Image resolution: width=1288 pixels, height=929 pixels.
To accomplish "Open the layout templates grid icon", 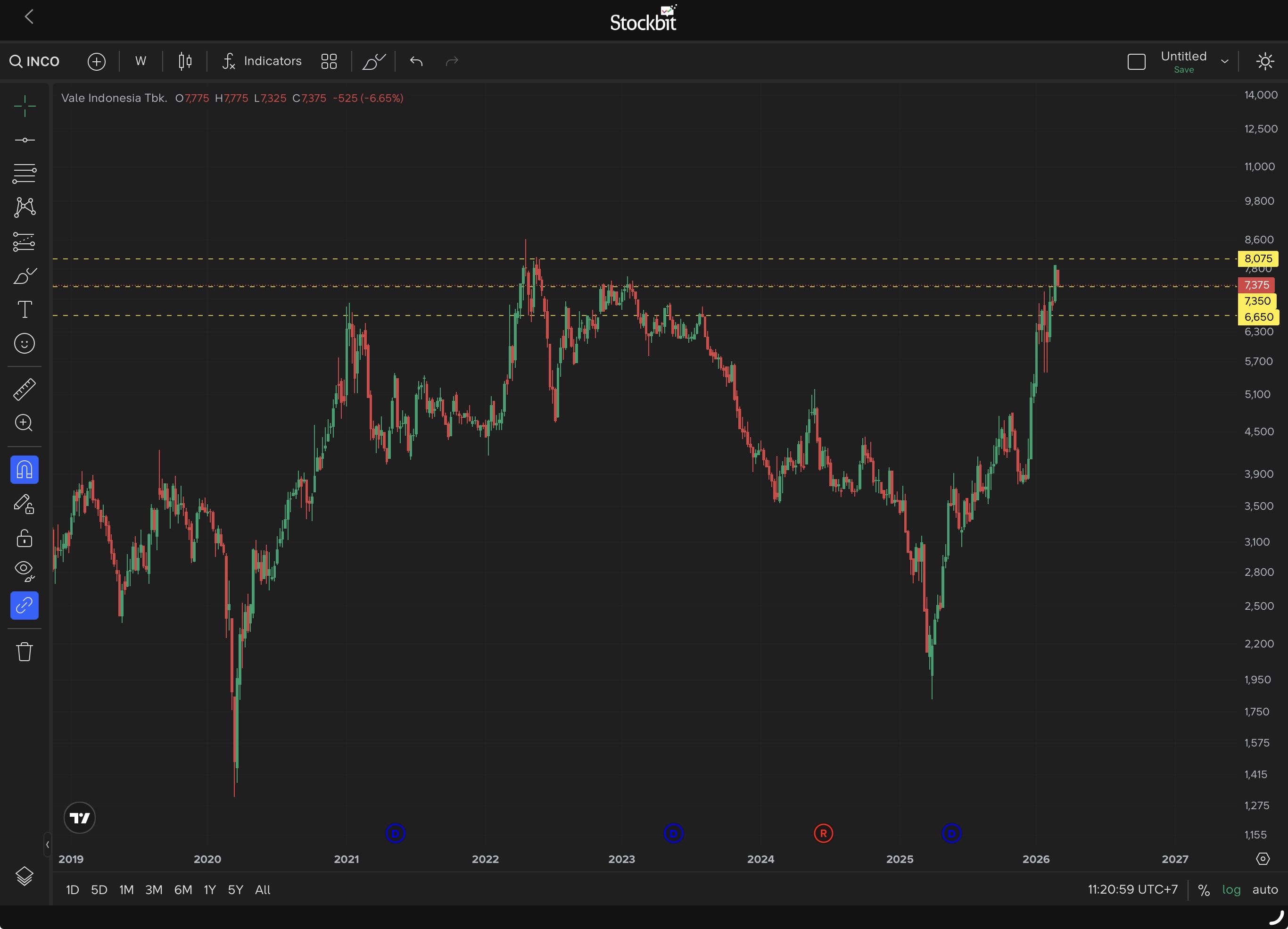I will [x=329, y=61].
